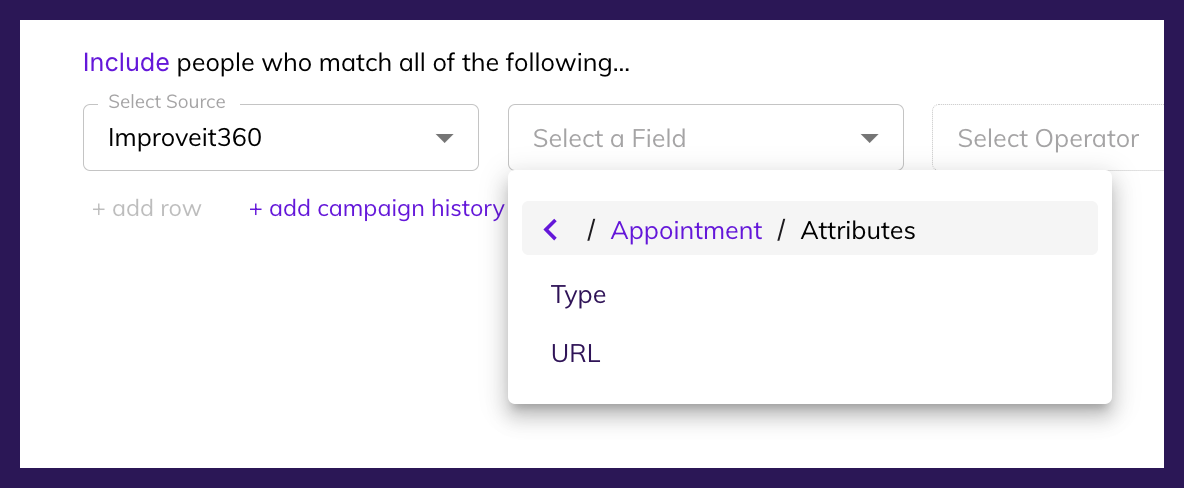This screenshot has height=488, width=1184.
Task: Choose the URL attribute option
Action: click(576, 353)
